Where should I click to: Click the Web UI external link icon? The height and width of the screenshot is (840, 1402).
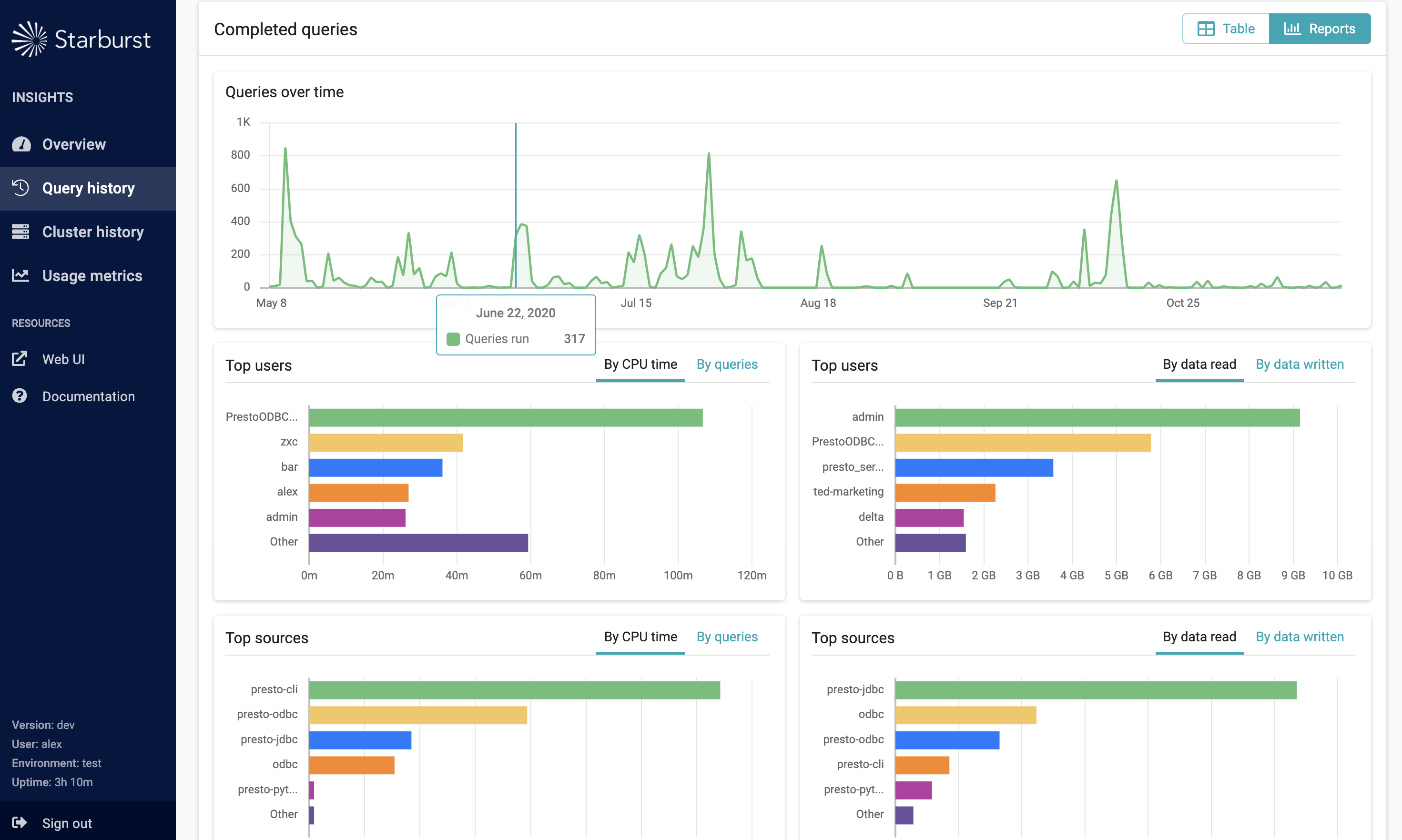point(20,359)
